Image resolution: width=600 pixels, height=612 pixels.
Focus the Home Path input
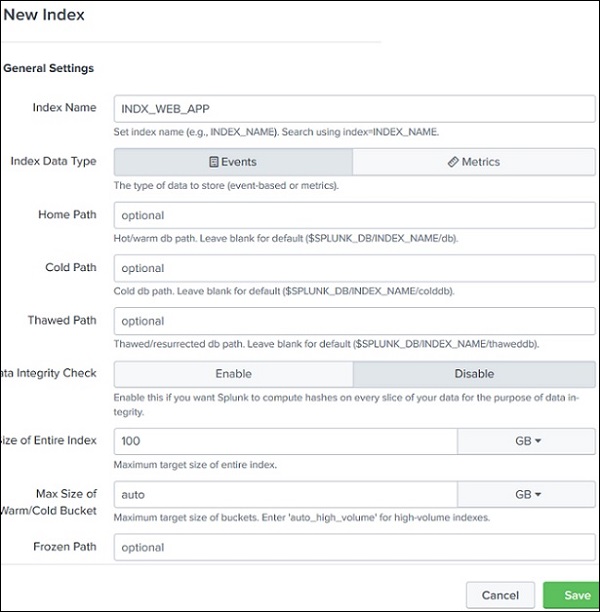[x=355, y=215]
